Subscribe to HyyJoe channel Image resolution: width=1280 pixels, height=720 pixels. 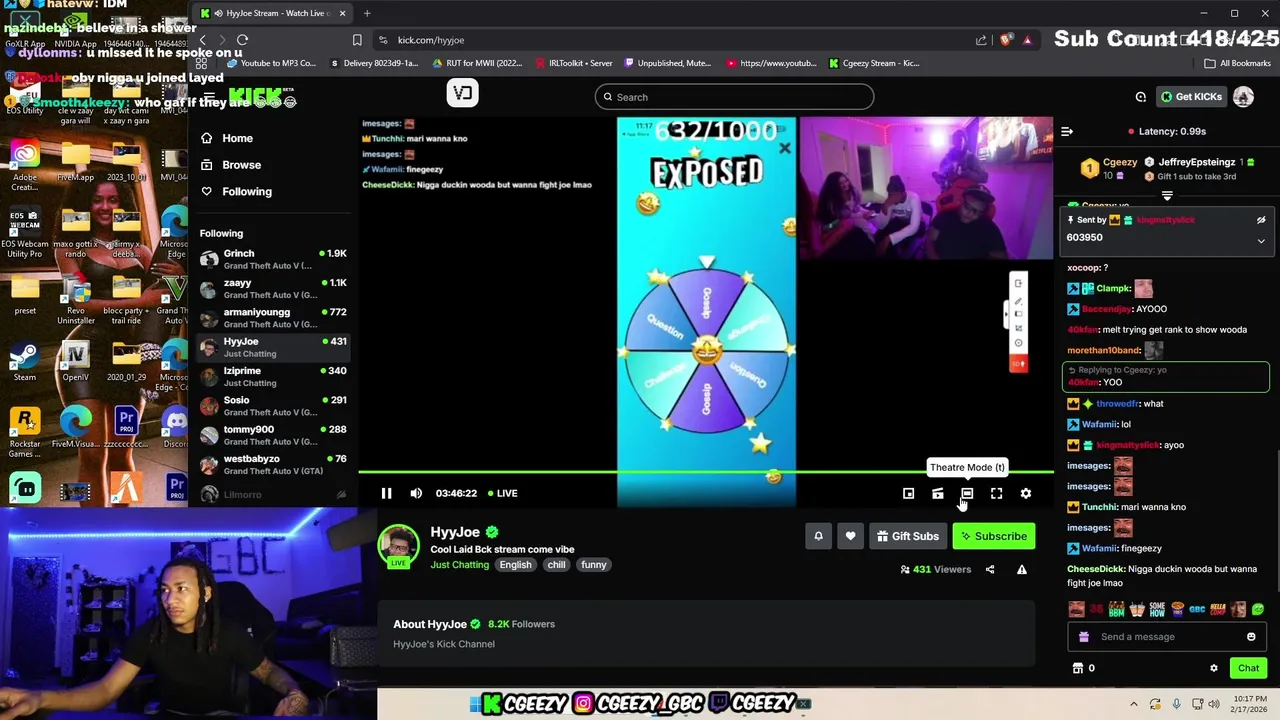coord(994,536)
